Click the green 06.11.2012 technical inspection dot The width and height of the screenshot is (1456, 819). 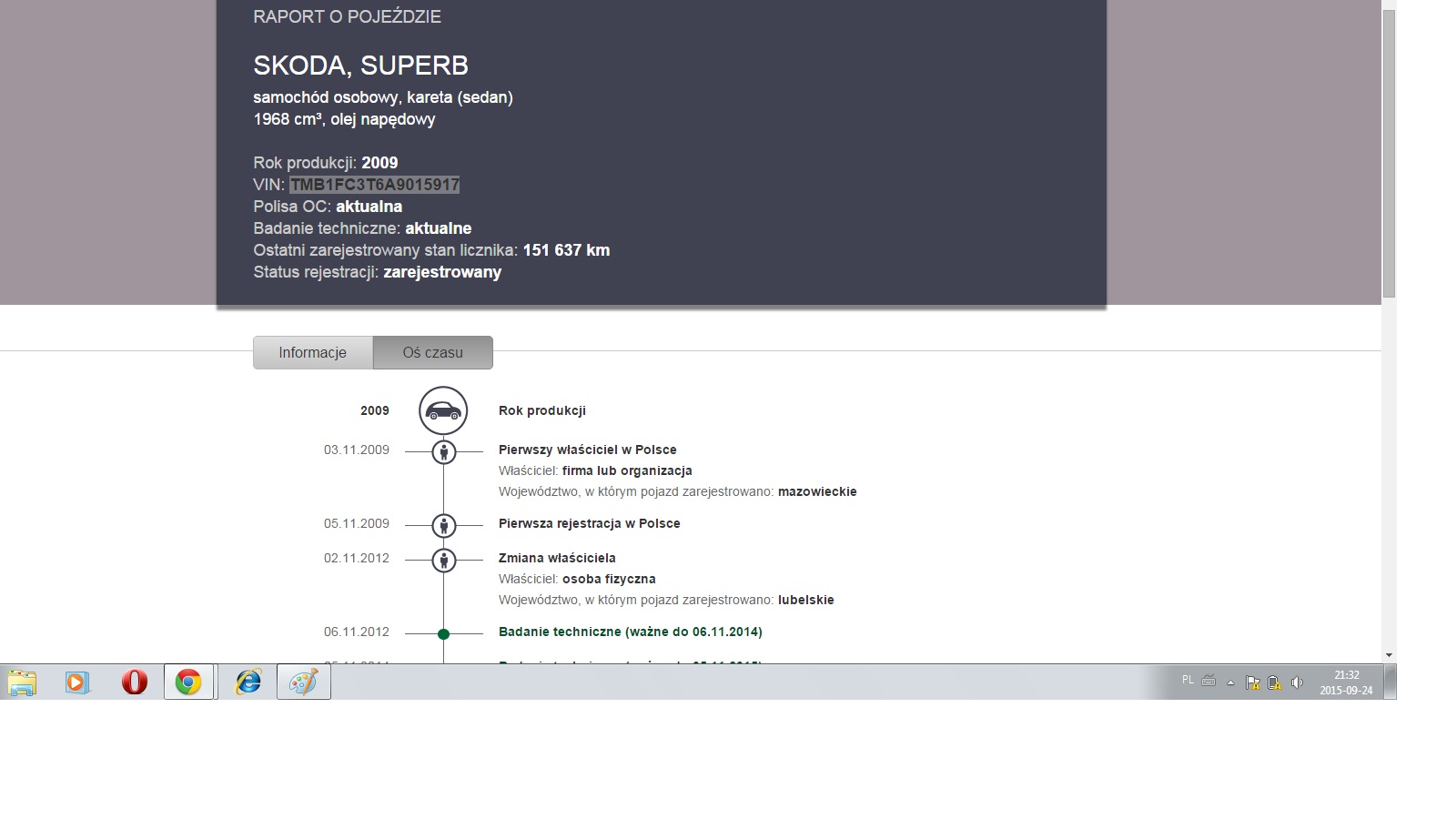443,633
